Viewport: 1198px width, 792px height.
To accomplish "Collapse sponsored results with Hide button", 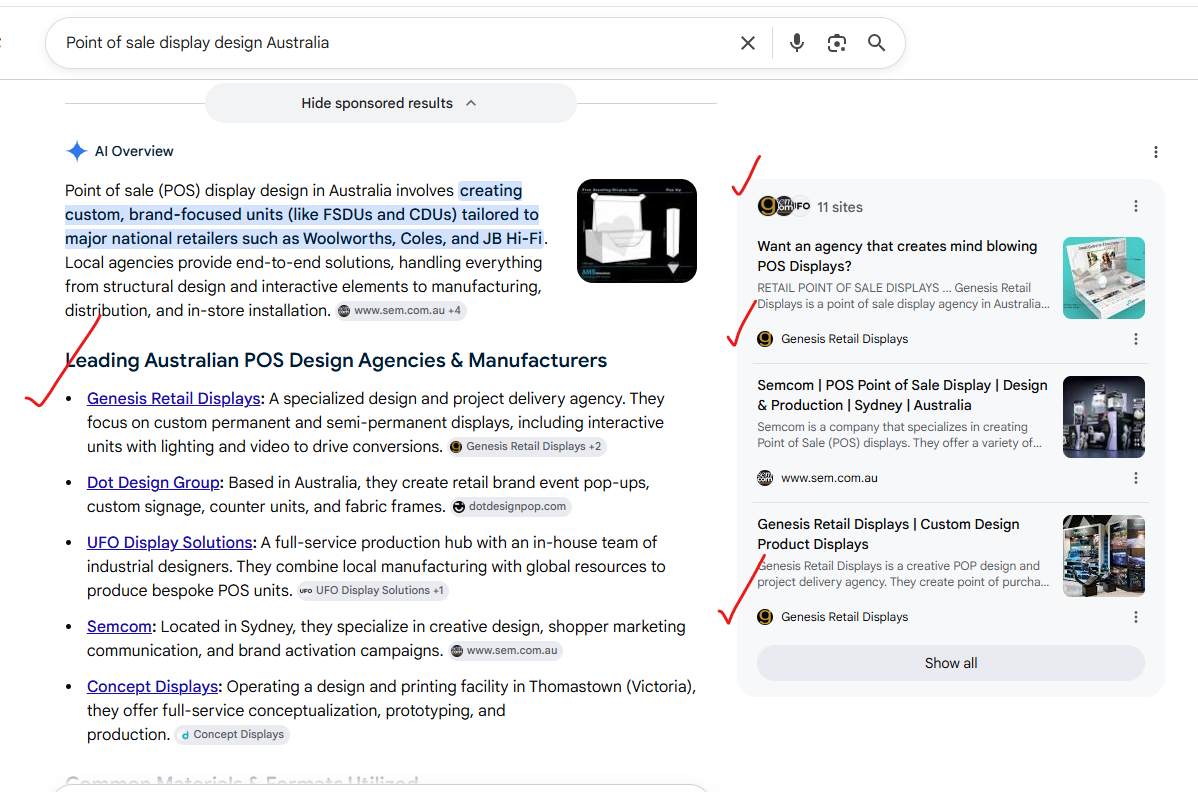I will [390, 103].
